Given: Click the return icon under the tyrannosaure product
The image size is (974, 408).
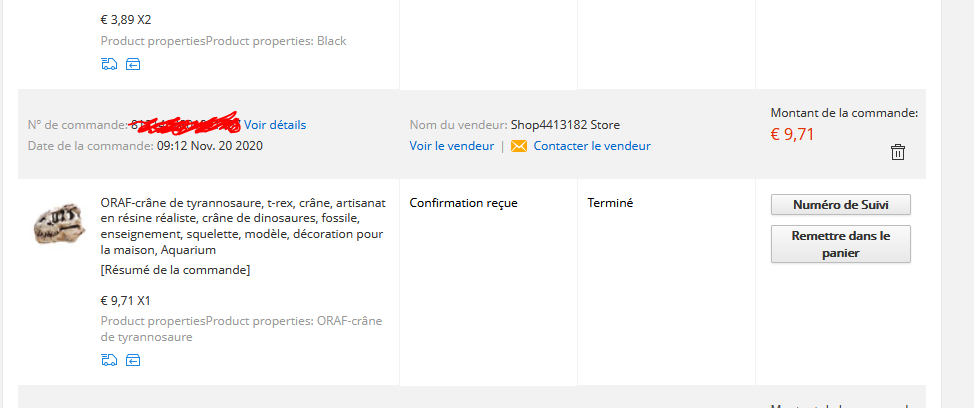Looking at the screenshot, I should [133, 360].
